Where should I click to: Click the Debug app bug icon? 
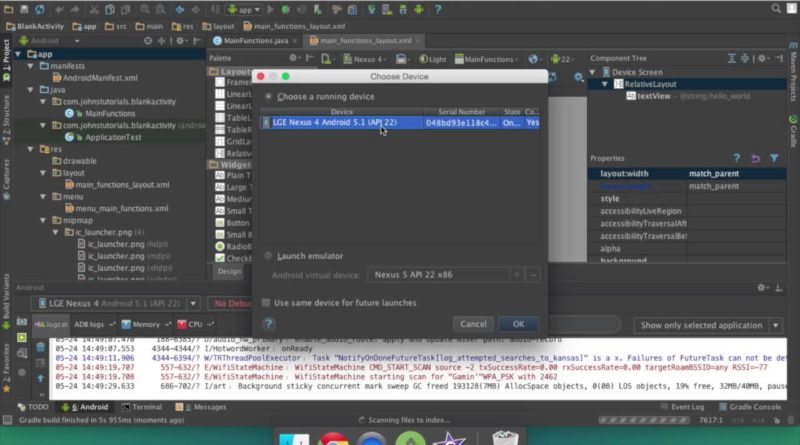click(x=286, y=9)
